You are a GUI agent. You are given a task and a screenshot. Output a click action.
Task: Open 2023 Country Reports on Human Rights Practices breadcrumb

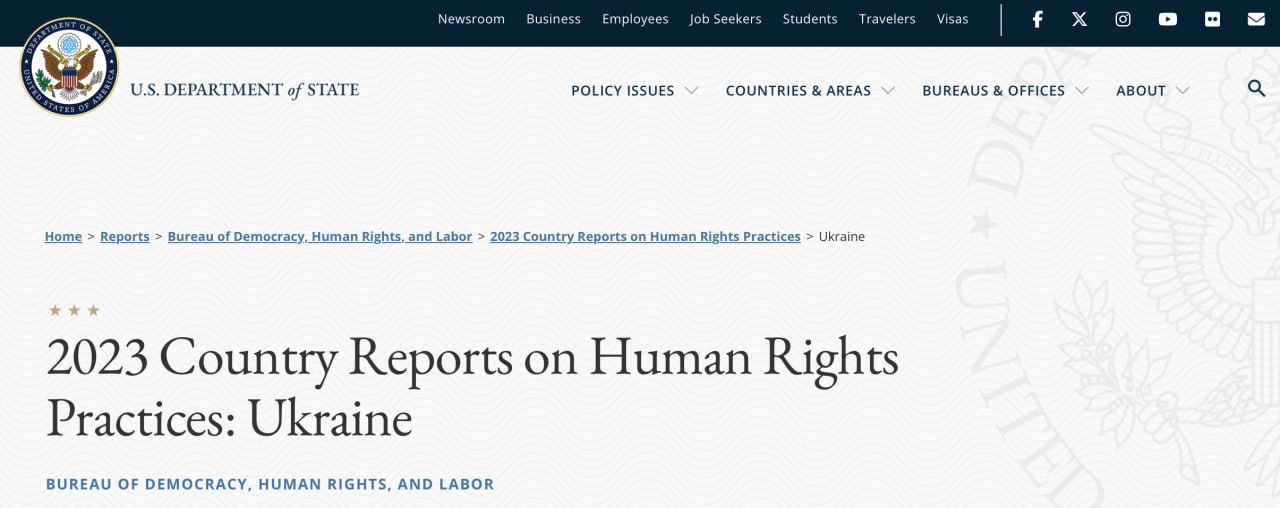[645, 237]
